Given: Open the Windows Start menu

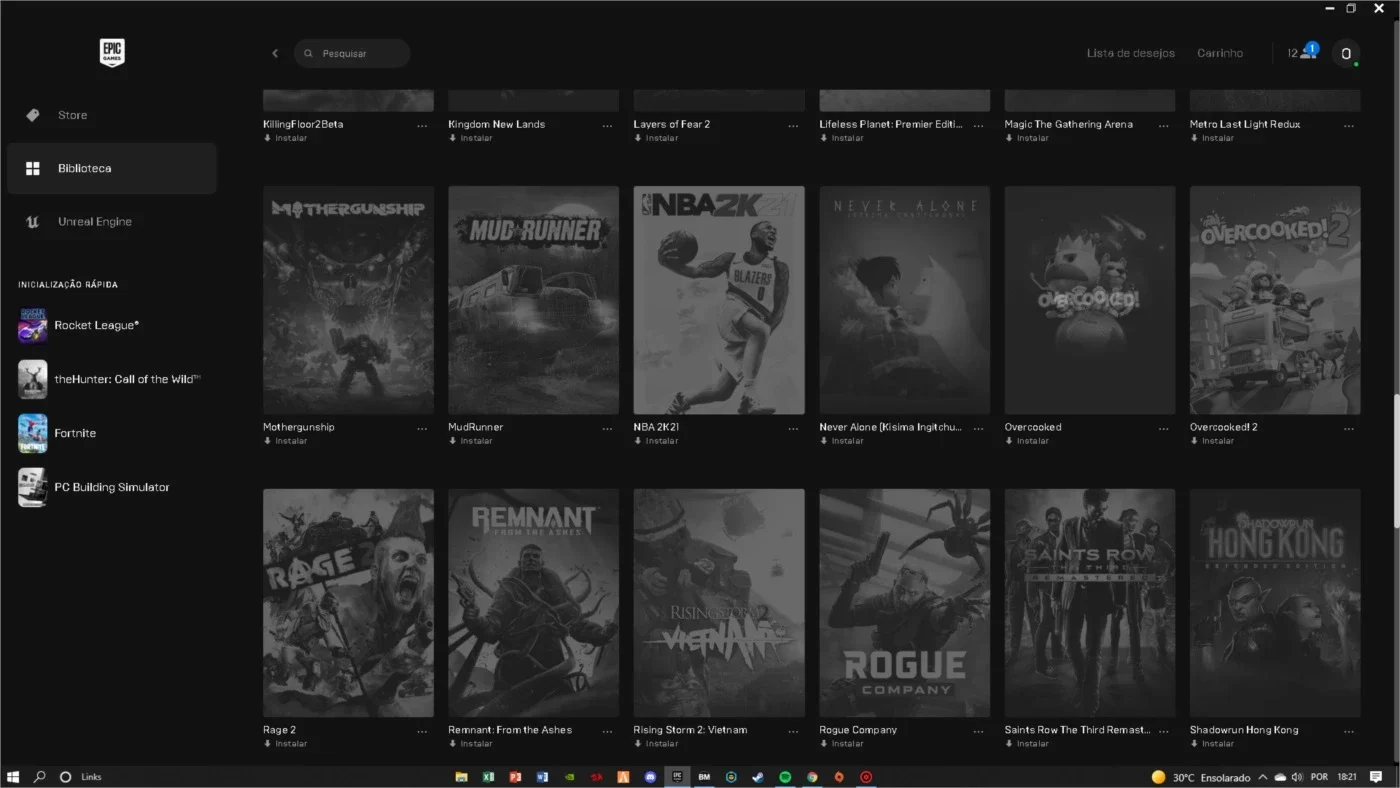Looking at the screenshot, I should (x=13, y=777).
